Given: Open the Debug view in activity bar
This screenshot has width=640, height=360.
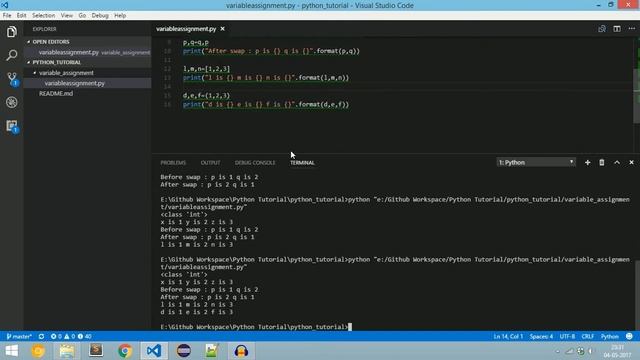Looking at the screenshot, I should 11,102.
